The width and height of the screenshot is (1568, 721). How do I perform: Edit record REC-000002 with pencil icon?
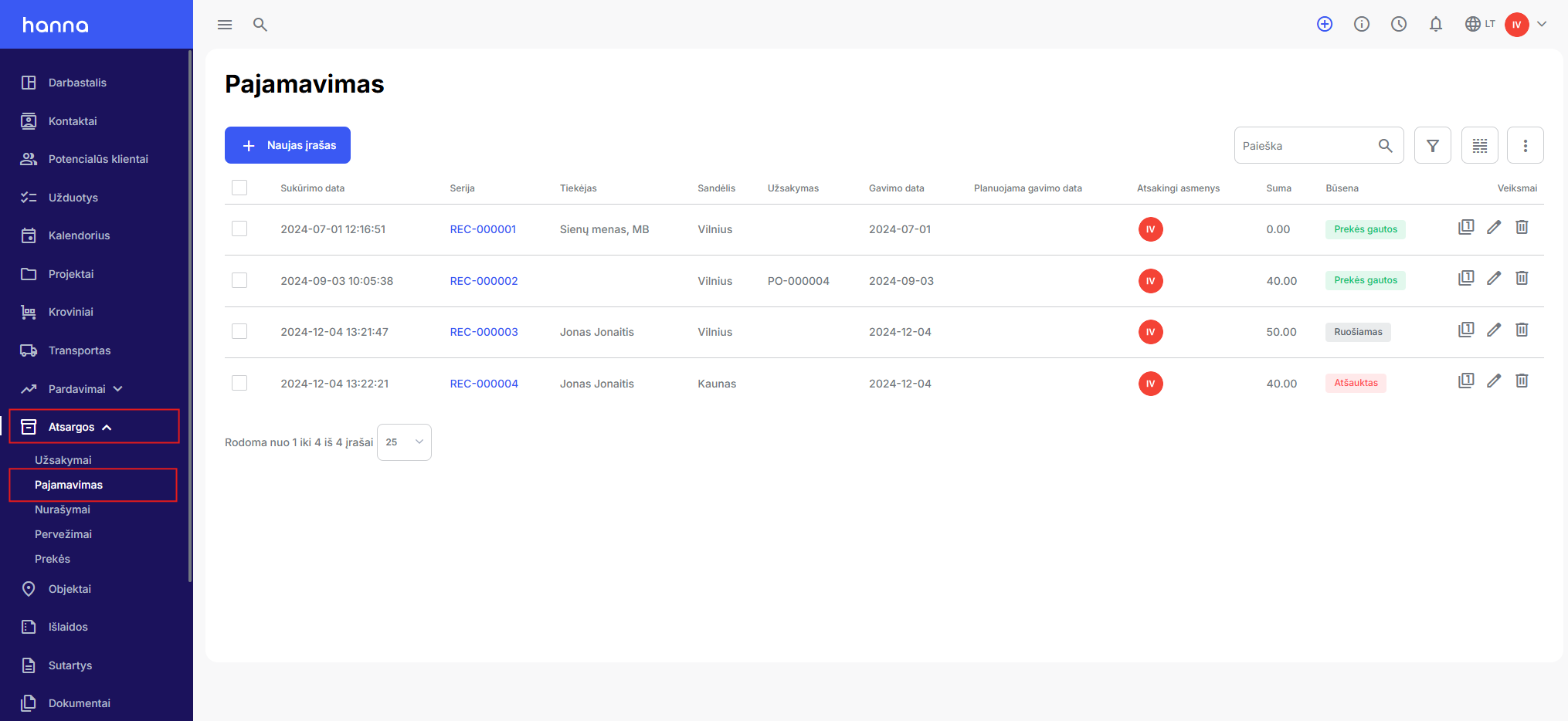tap(1494, 278)
